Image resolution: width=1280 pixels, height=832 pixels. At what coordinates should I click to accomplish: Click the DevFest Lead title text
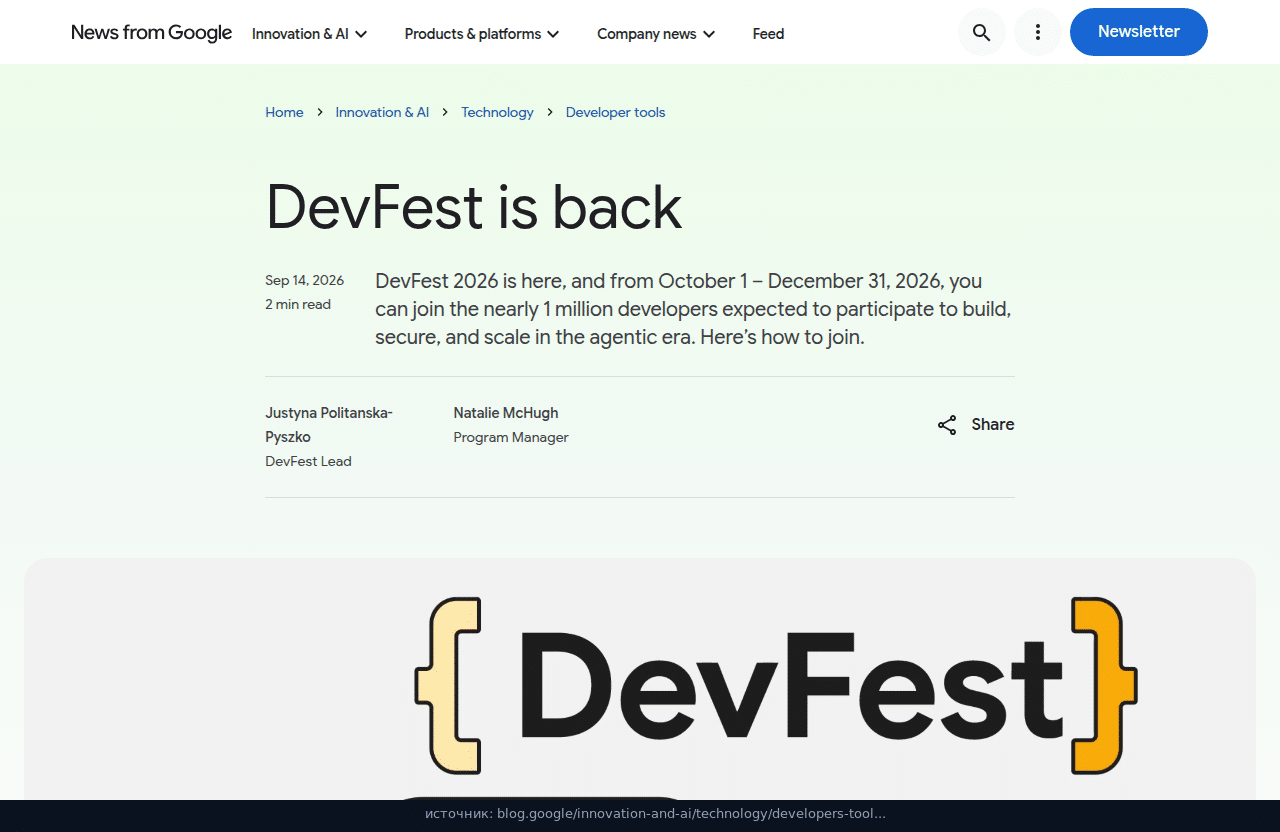pos(308,461)
